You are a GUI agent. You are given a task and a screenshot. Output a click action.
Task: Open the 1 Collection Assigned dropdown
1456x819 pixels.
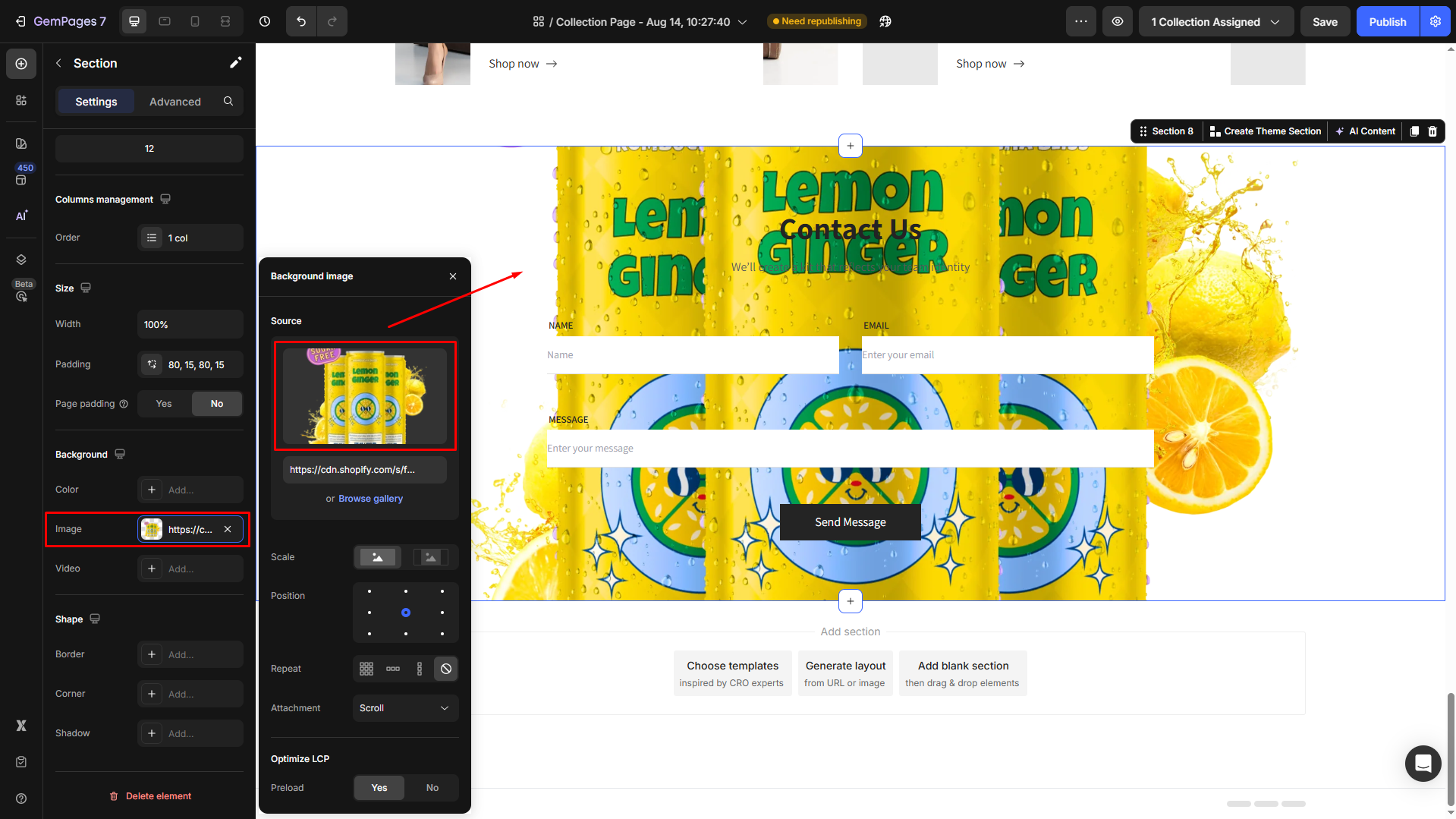point(1215,21)
